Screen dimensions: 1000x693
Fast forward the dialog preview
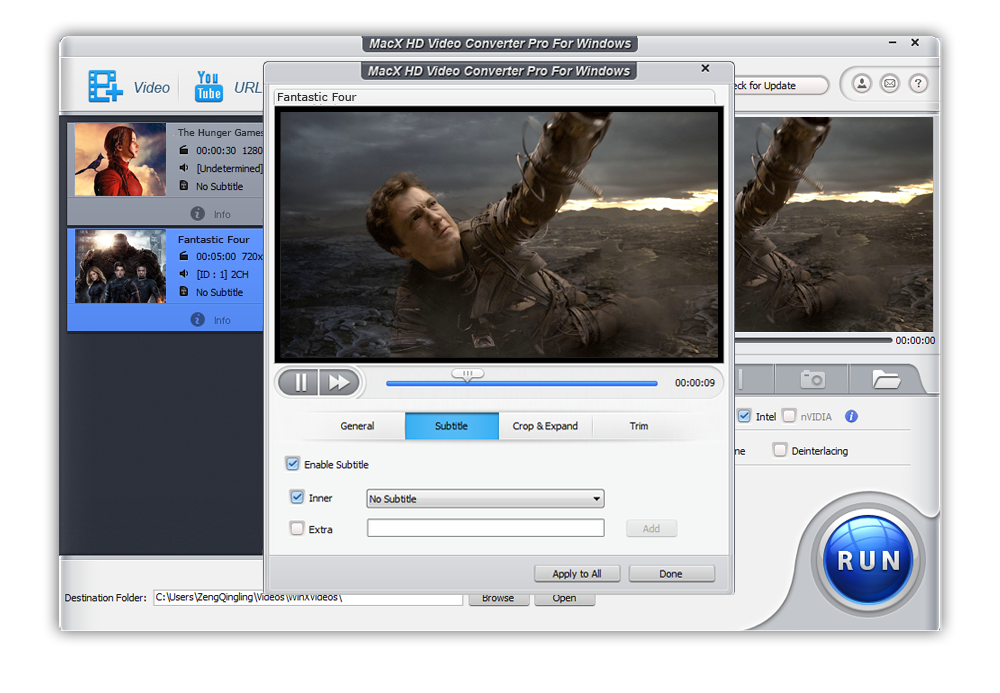[x=339, y=383]
